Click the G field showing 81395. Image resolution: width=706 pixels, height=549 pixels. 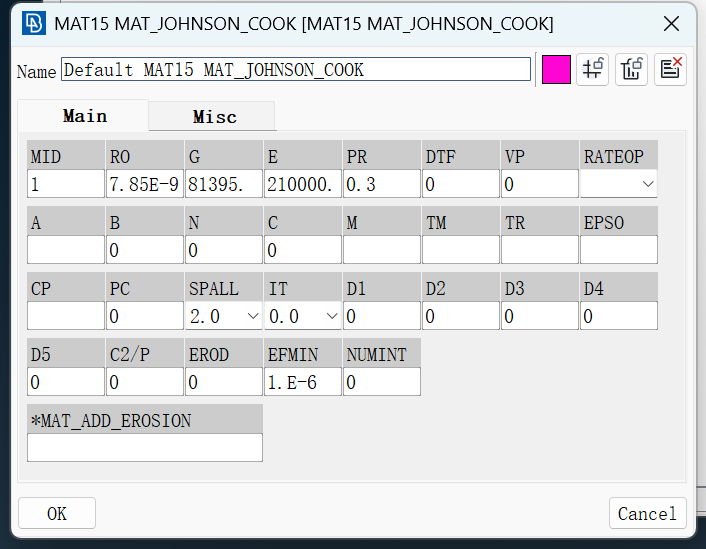[x=224, y=184]
